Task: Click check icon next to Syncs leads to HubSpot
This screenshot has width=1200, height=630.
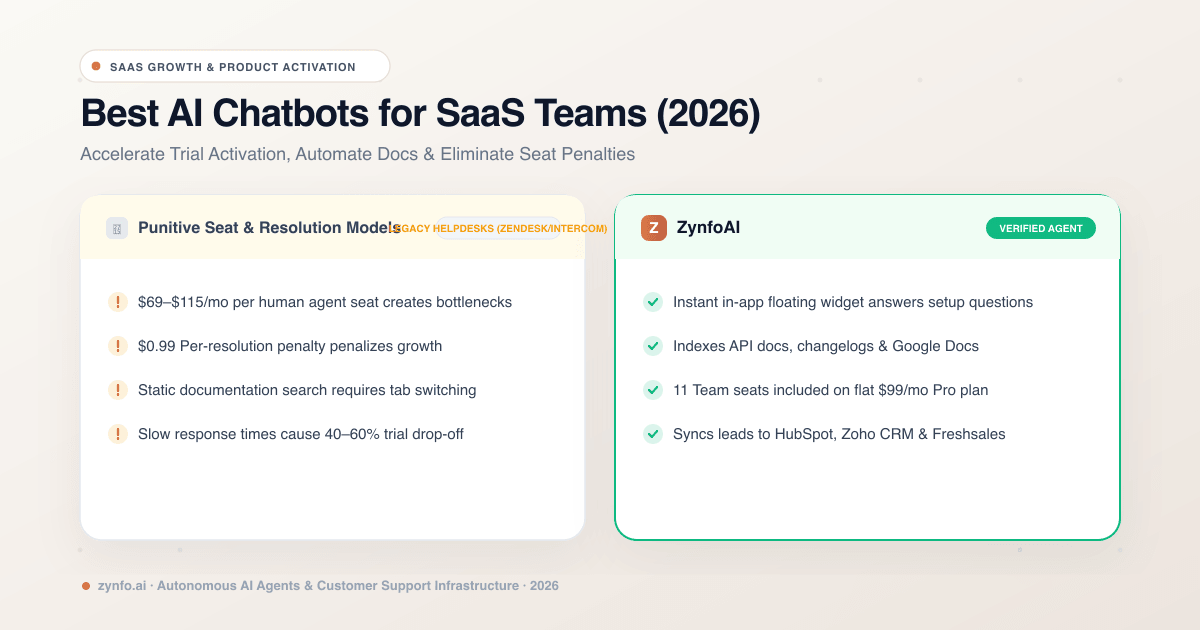Action: pyautogui.click(x=653, y=434)
